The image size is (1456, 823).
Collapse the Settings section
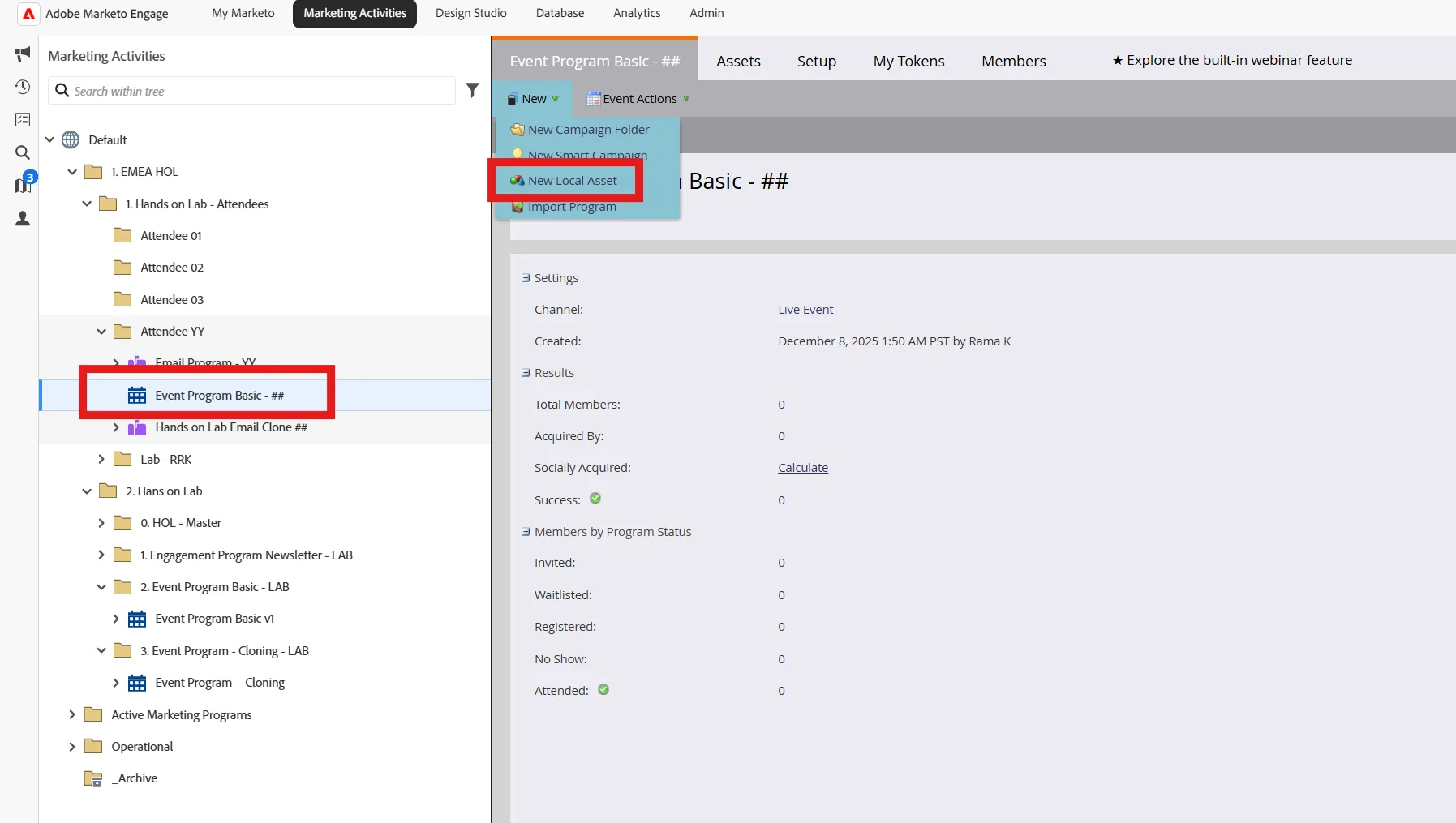pyautogui.click(x=526, y=278)
